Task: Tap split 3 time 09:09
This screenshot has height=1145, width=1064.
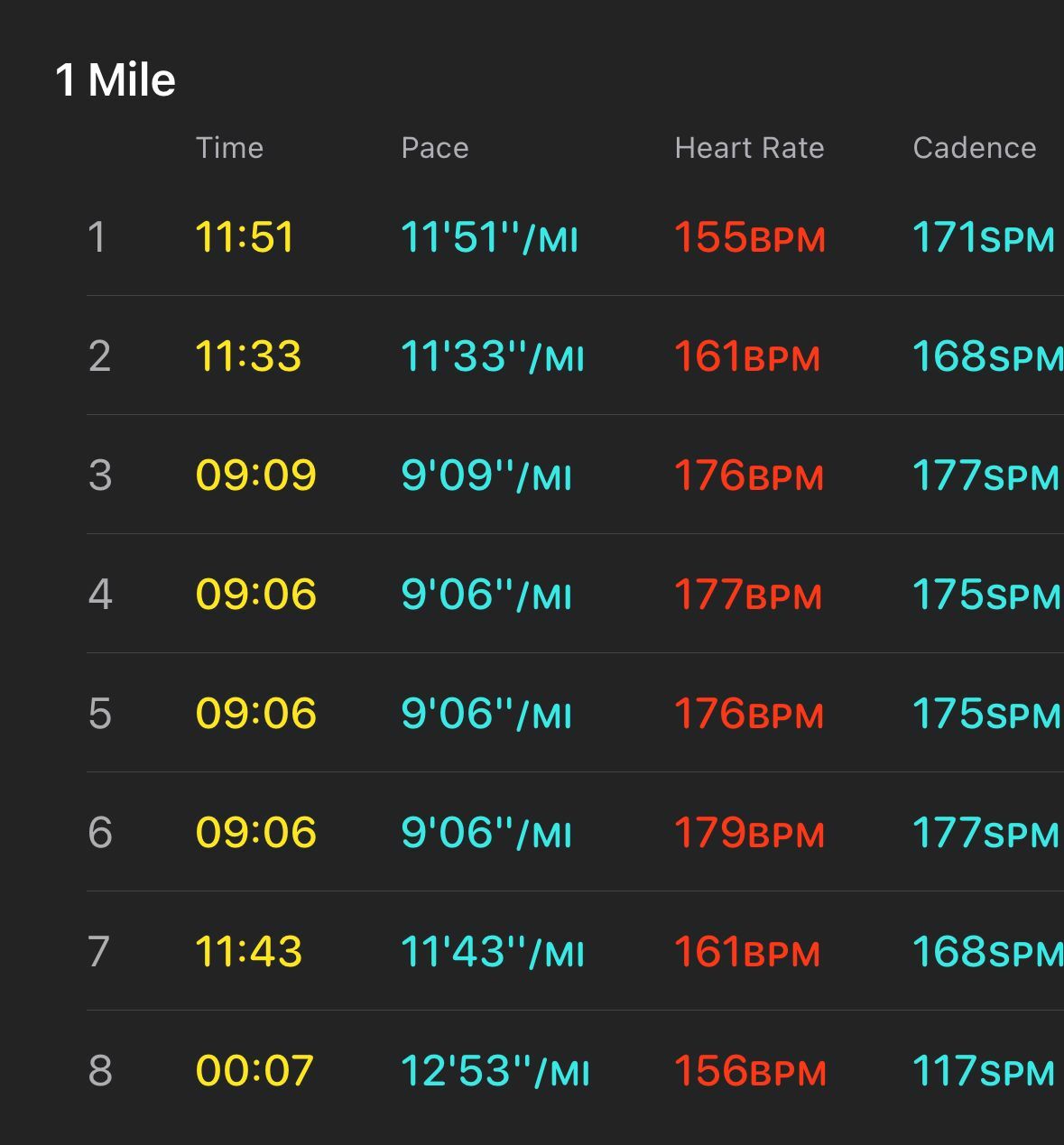Action: (x=256, y=476)
